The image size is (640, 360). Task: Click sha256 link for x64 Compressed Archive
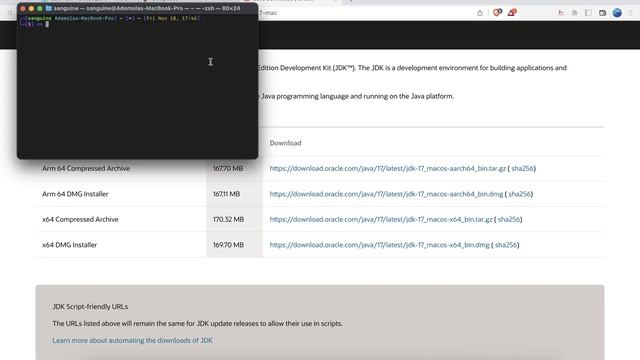click(509, 219)
